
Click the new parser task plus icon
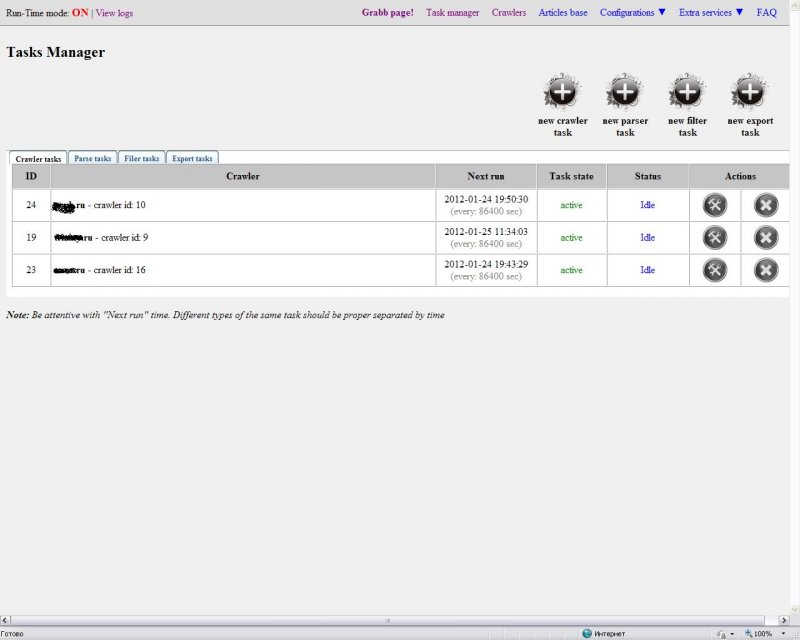(624, 92)
